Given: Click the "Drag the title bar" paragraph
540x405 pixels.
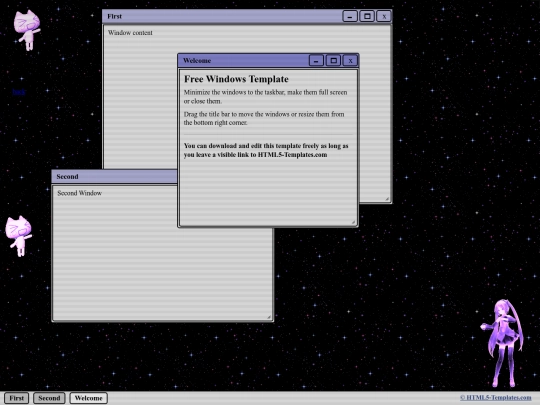Looking at the screenshot, I should coord(264,118).
